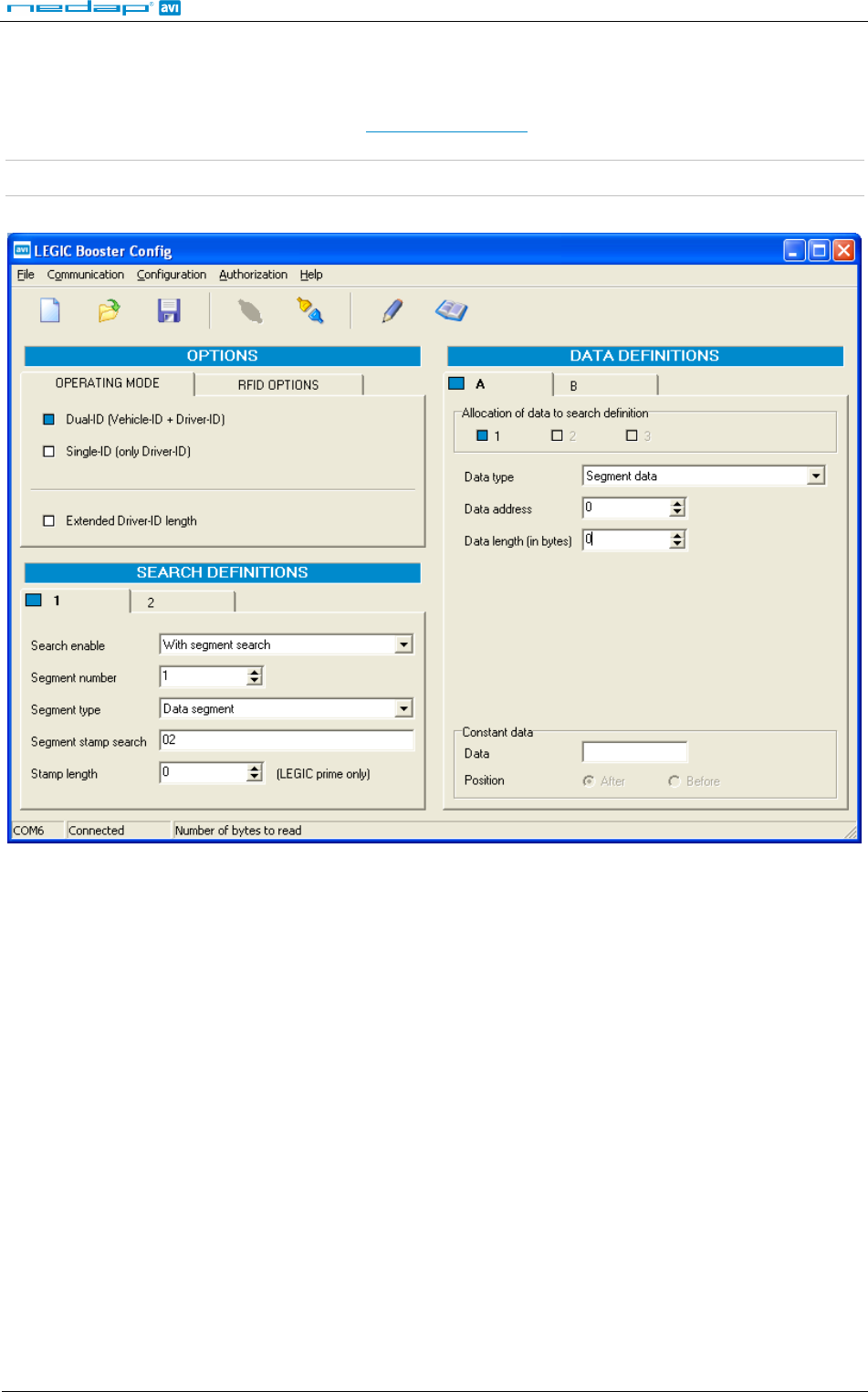
Task: Click the pencil write-configuration icon
Action: point(392,310)
